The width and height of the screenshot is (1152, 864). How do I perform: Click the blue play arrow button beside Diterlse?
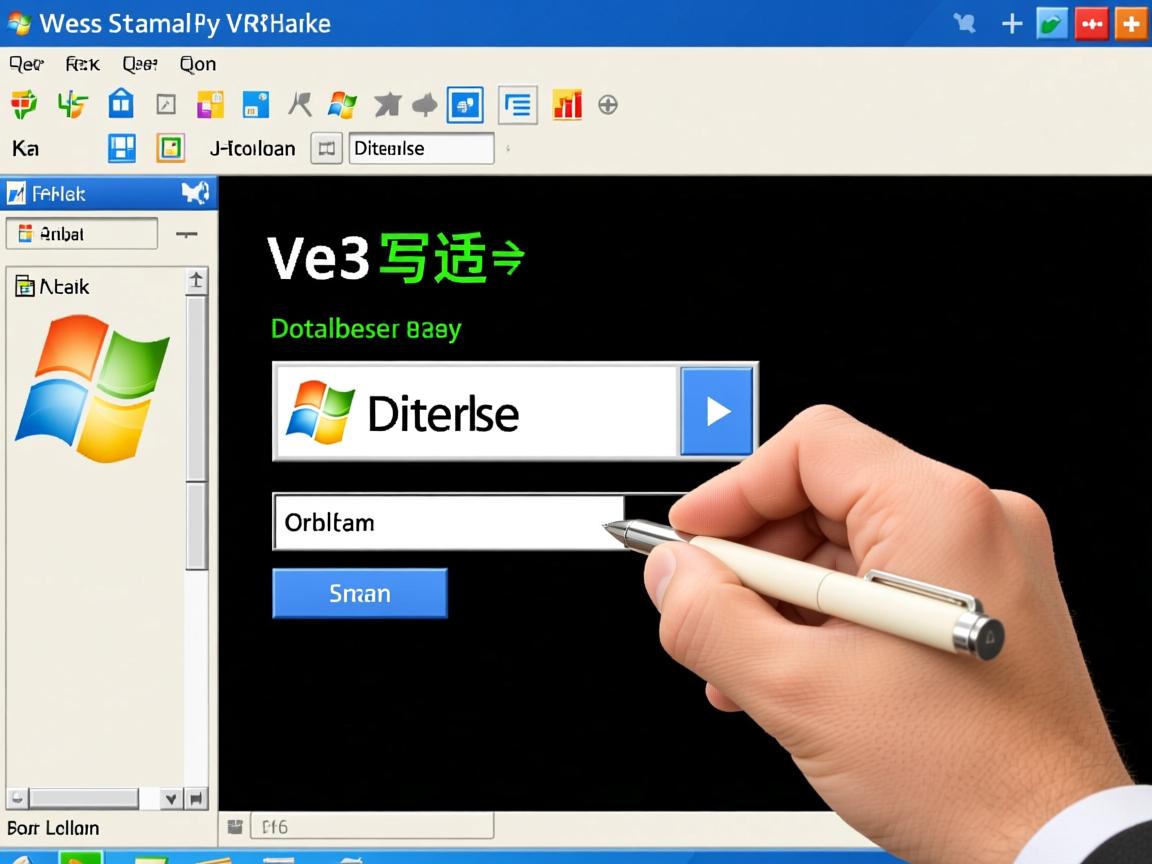tap(717, 411)
